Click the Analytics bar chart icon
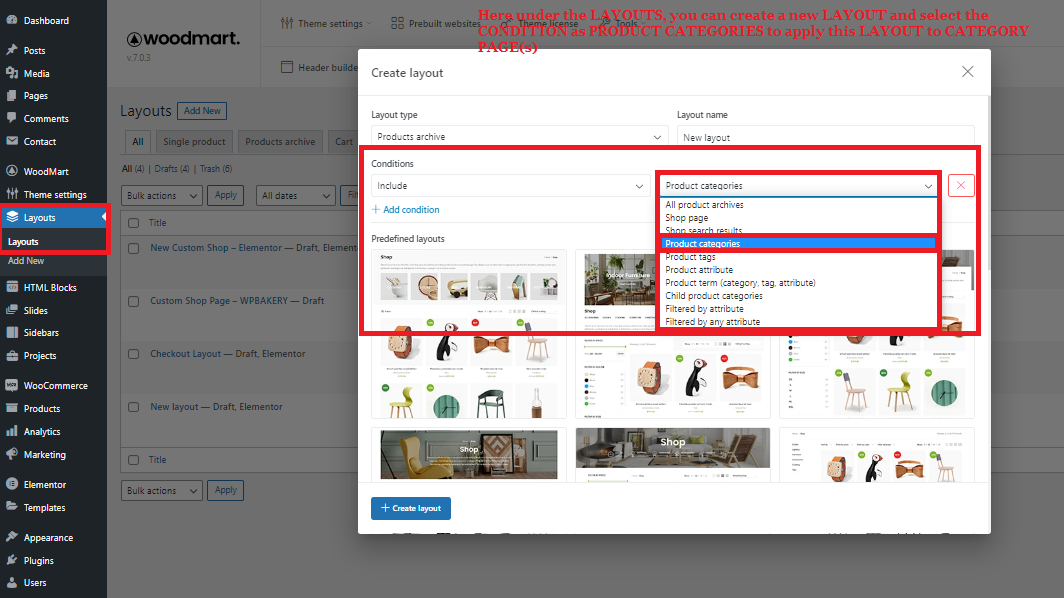Viewport: 1064px width, 598px height. 12,431
